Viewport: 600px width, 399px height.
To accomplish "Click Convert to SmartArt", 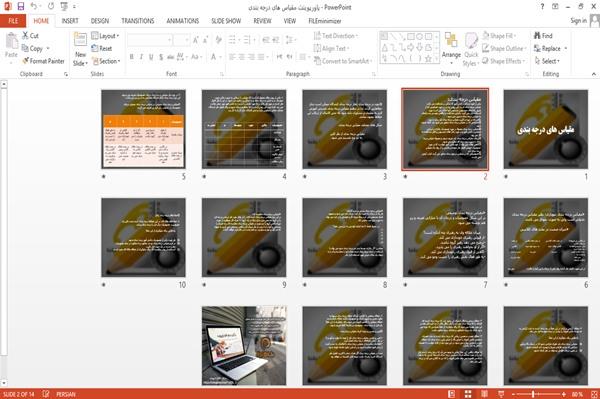I will (343, 61).
